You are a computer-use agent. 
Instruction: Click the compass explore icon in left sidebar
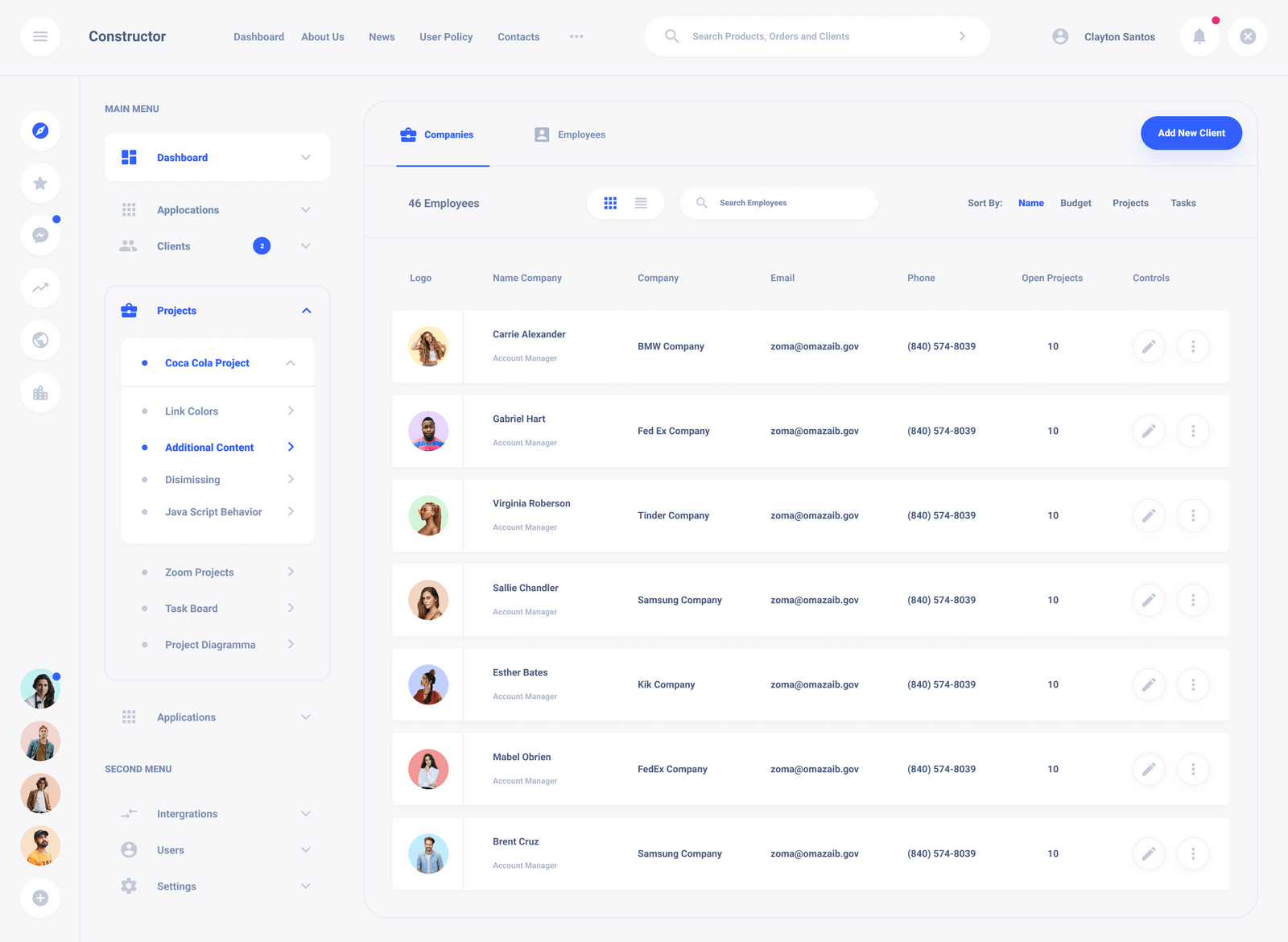point(40,130)
